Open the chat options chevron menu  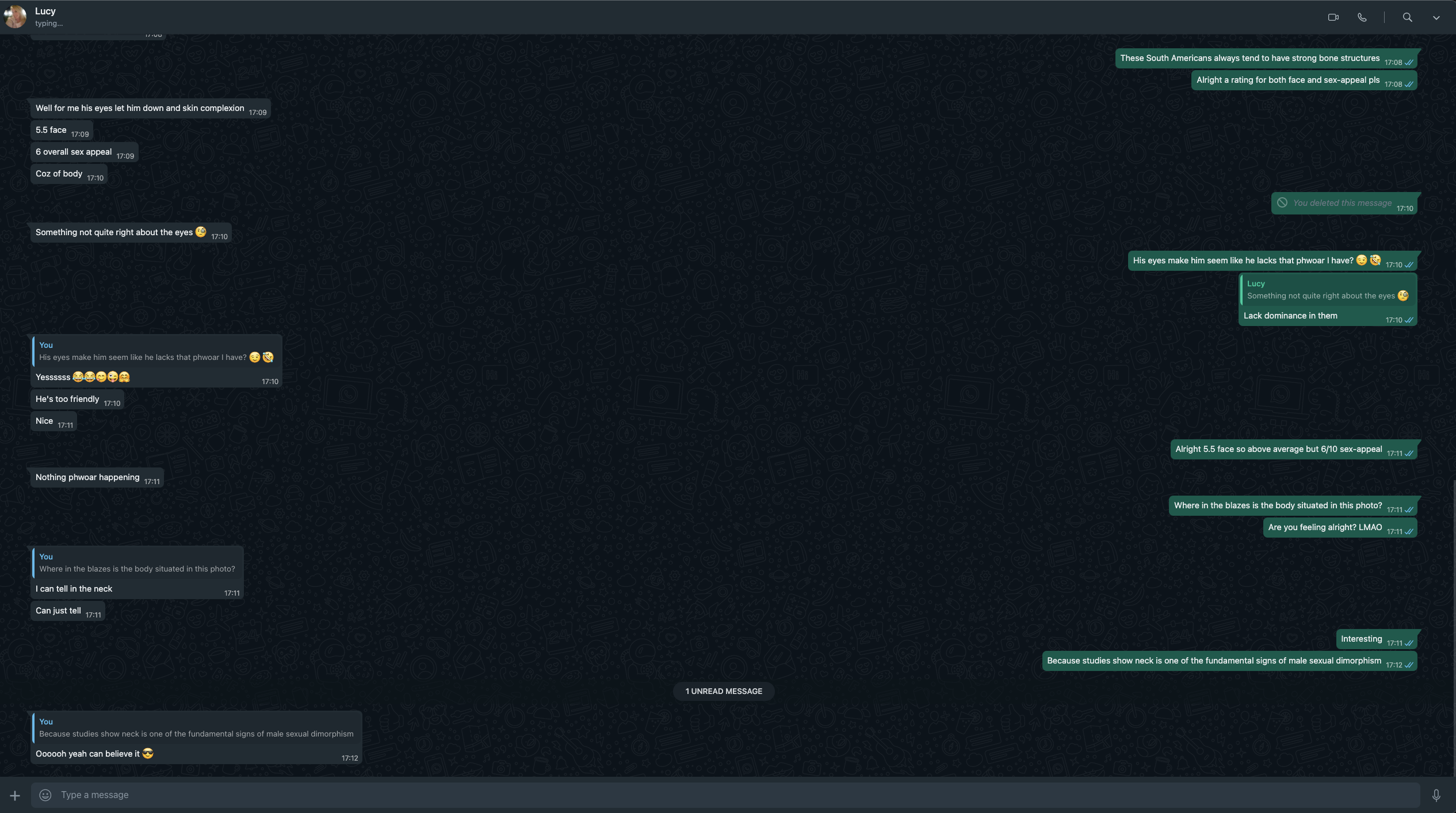click(1436, 17)
